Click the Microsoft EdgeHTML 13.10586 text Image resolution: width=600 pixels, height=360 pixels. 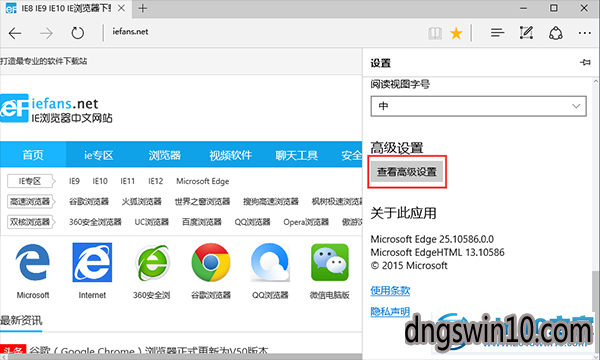(437, 252)
